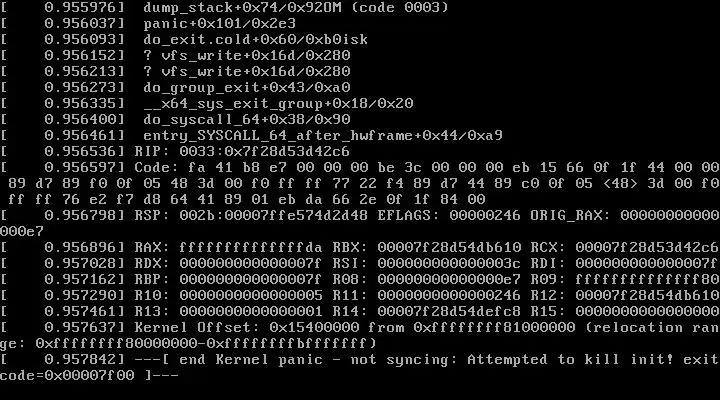Click the panic+0x101/0x2e3 line

coord(219,23)
